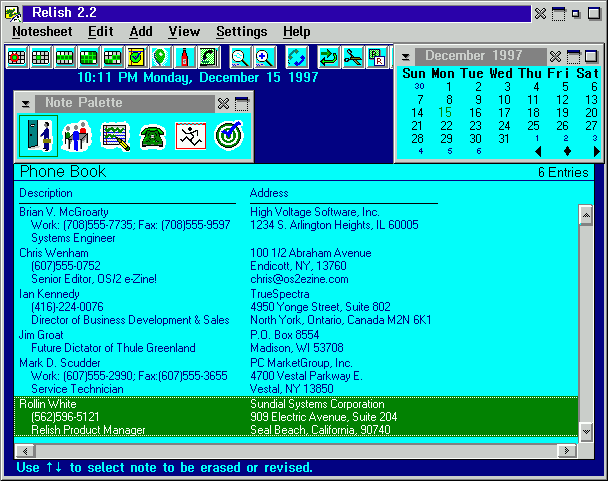
Task: Click the green looping arrows toolbar icon
Action: click(328, 57)
